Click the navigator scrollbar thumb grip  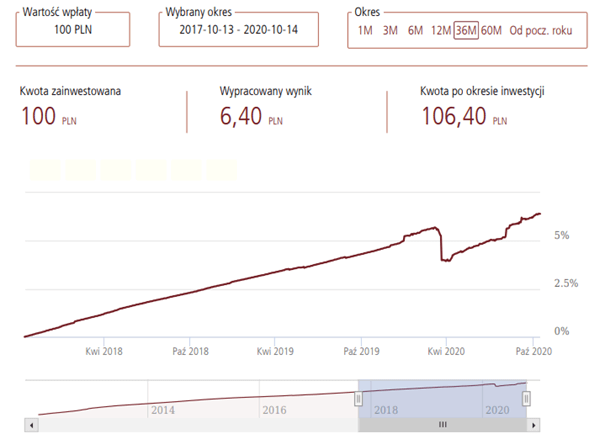(x=443, y=425)
